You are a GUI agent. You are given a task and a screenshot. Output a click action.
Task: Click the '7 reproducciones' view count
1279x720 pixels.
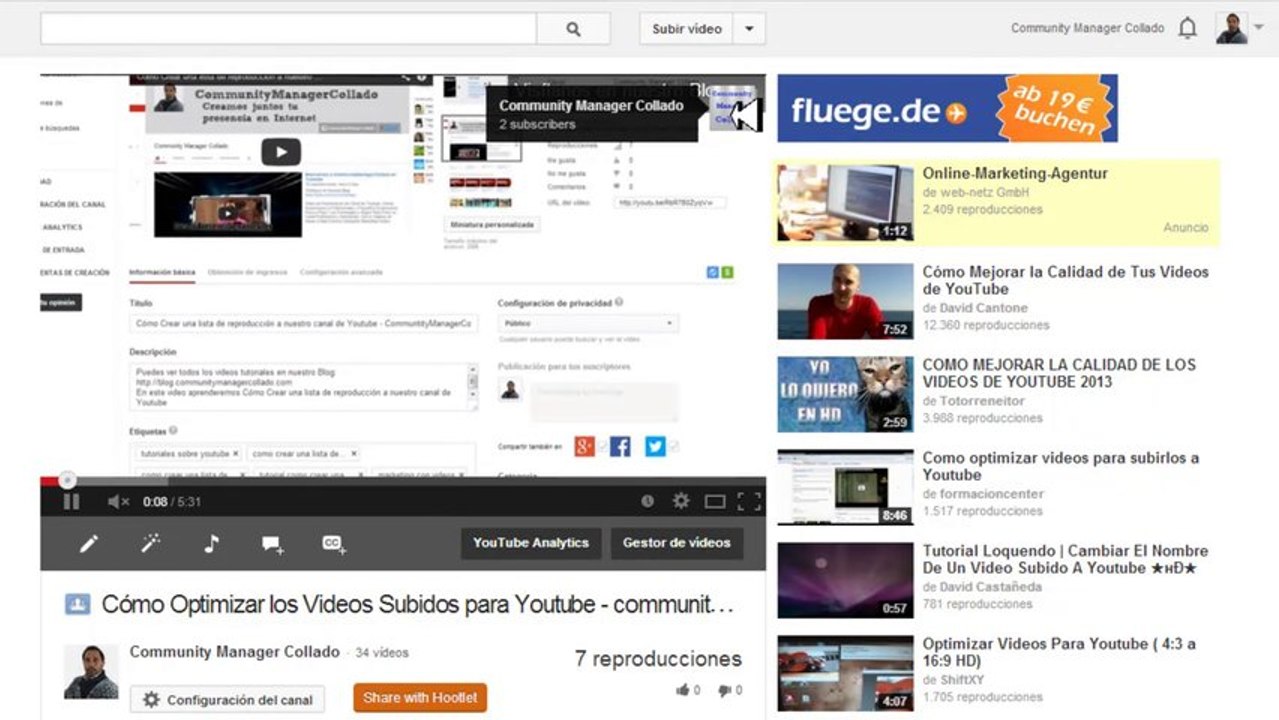658,659
